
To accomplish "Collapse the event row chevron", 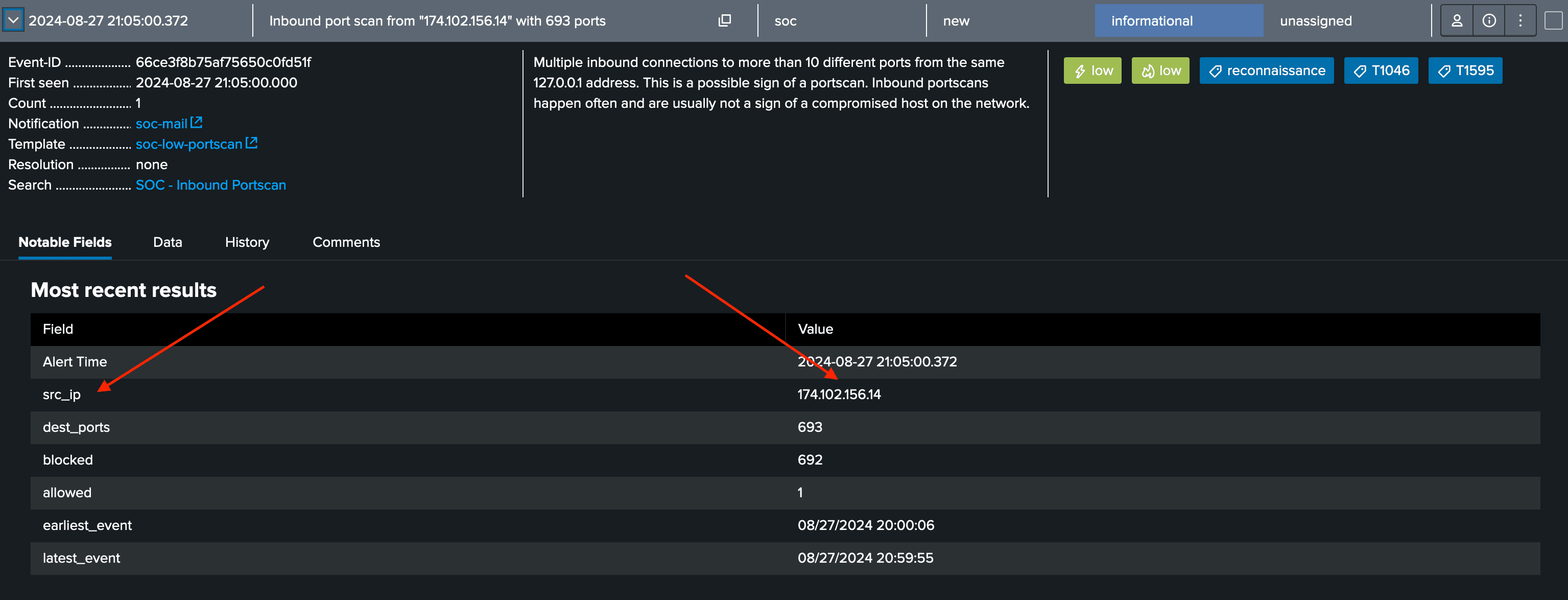I will 13,20.
